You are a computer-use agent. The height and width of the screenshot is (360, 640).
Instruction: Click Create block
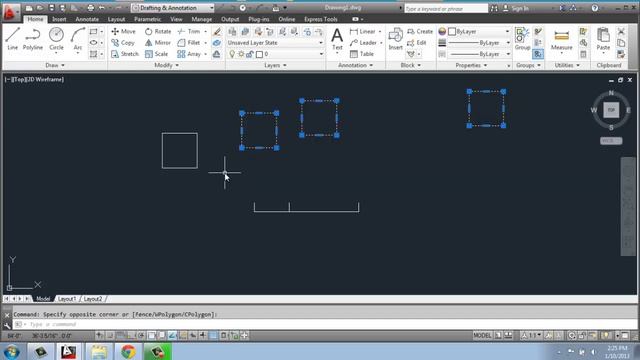click(x=420, y=31)
